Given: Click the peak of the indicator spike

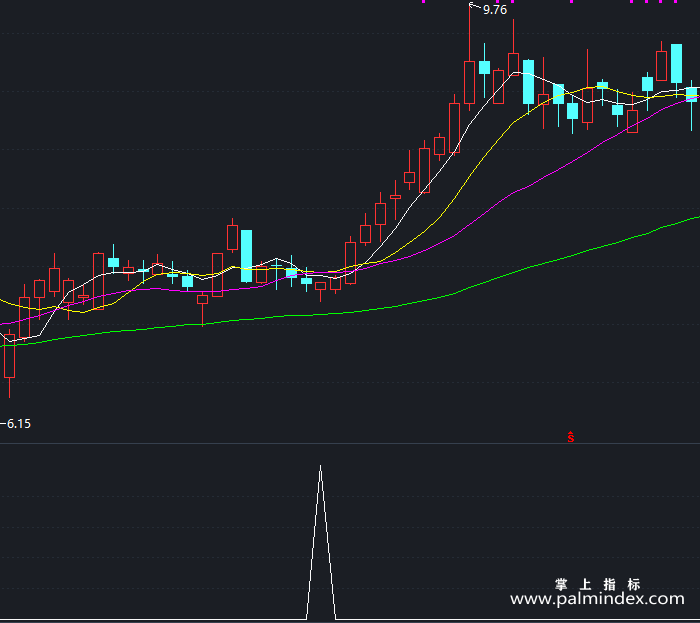Looking at the screenshot, I should [x=320, y=466].
